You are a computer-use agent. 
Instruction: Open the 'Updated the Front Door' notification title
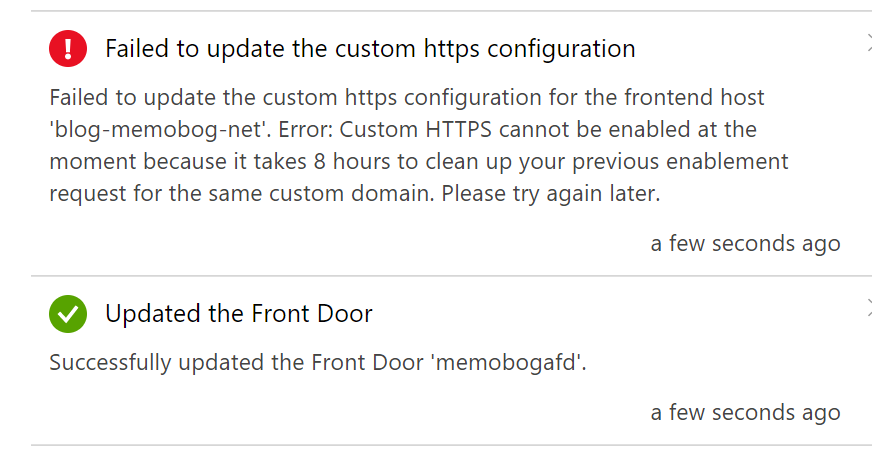point(239,314)
